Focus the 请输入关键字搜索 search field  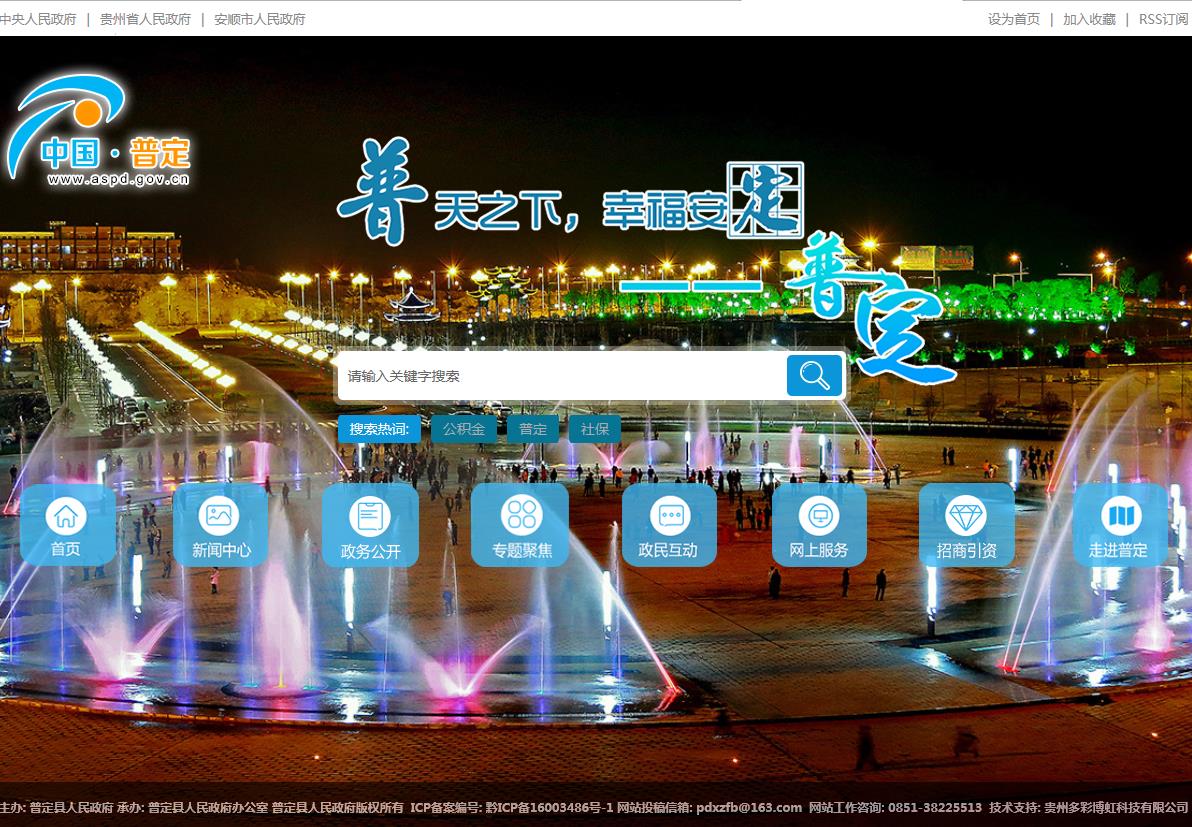pos(561,375)
